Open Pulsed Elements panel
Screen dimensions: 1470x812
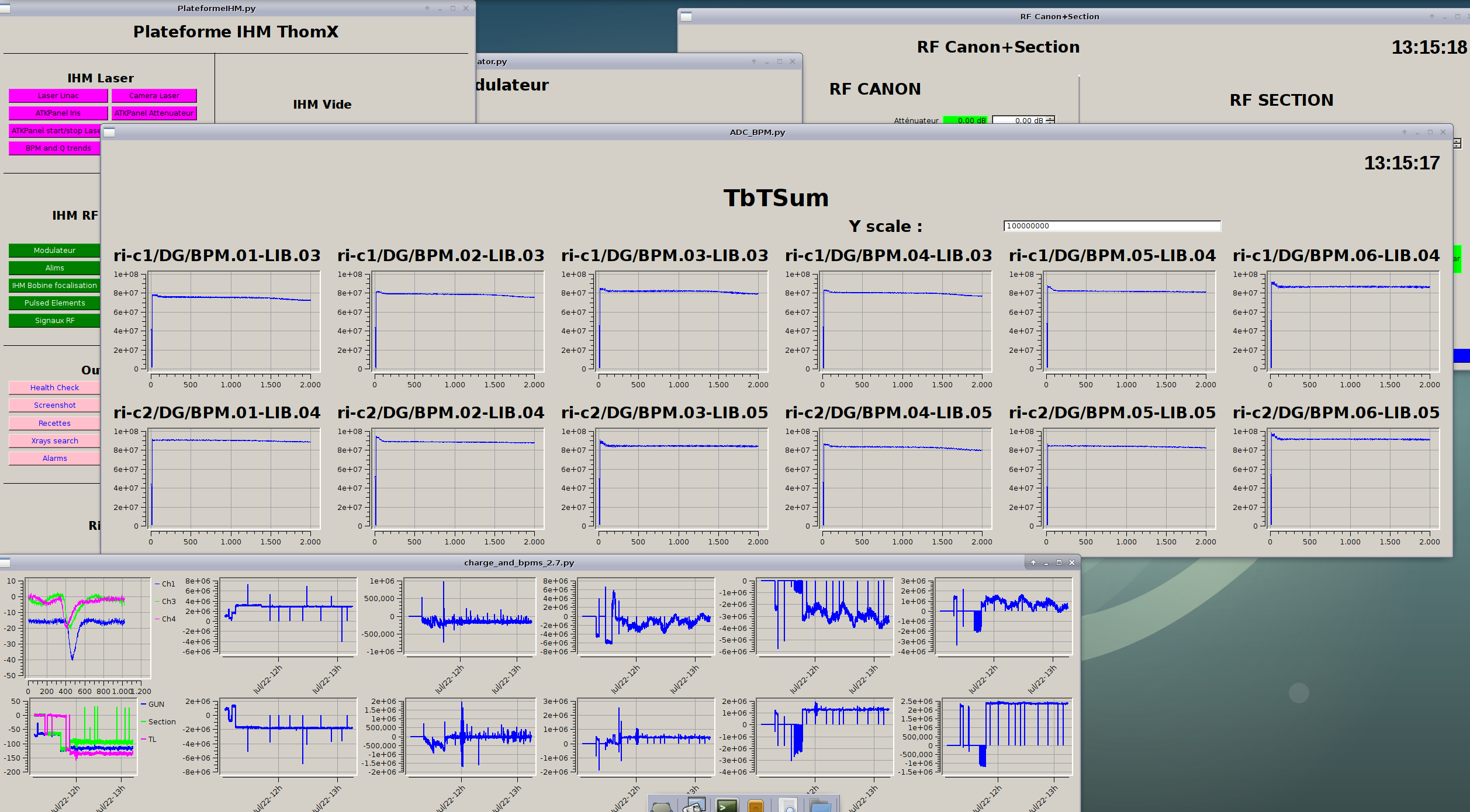[x=54, y=303]
